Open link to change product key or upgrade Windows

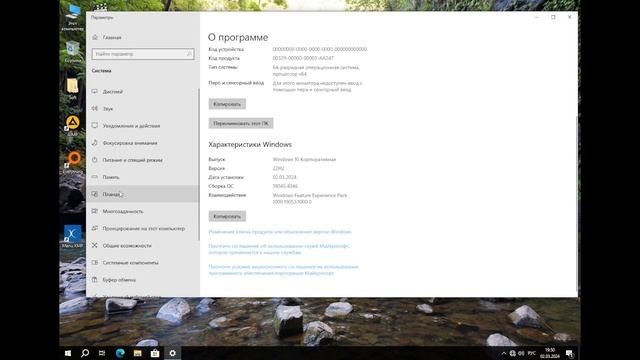tap(280, 232)
